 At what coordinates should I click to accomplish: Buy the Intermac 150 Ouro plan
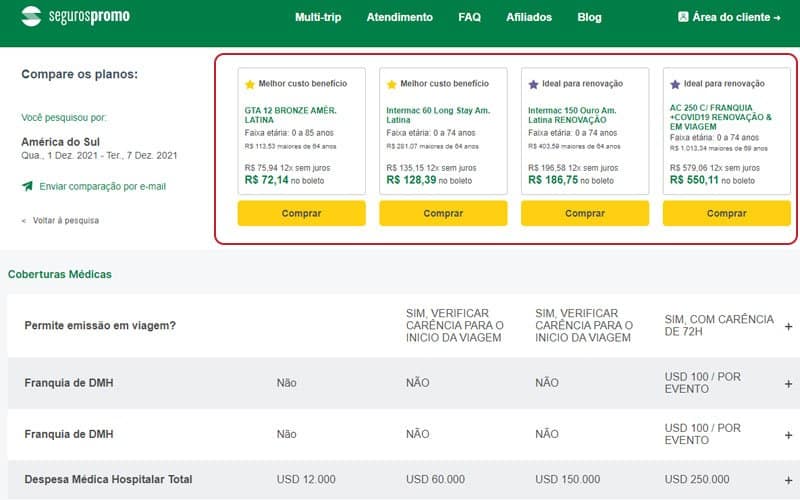[585, 213]
